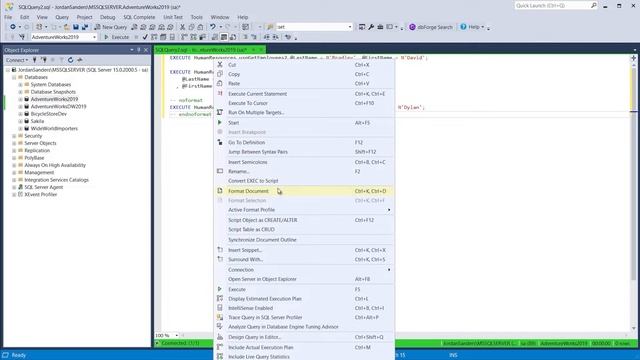This screenshot has height=360, width=640.
Task: Click the wrench Properties icon in toolbar
Action: [371, 27]
